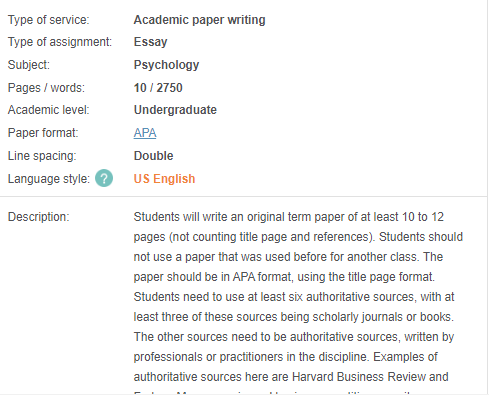Open the APA paper format link
489x395 pixels.
[145, 133]
